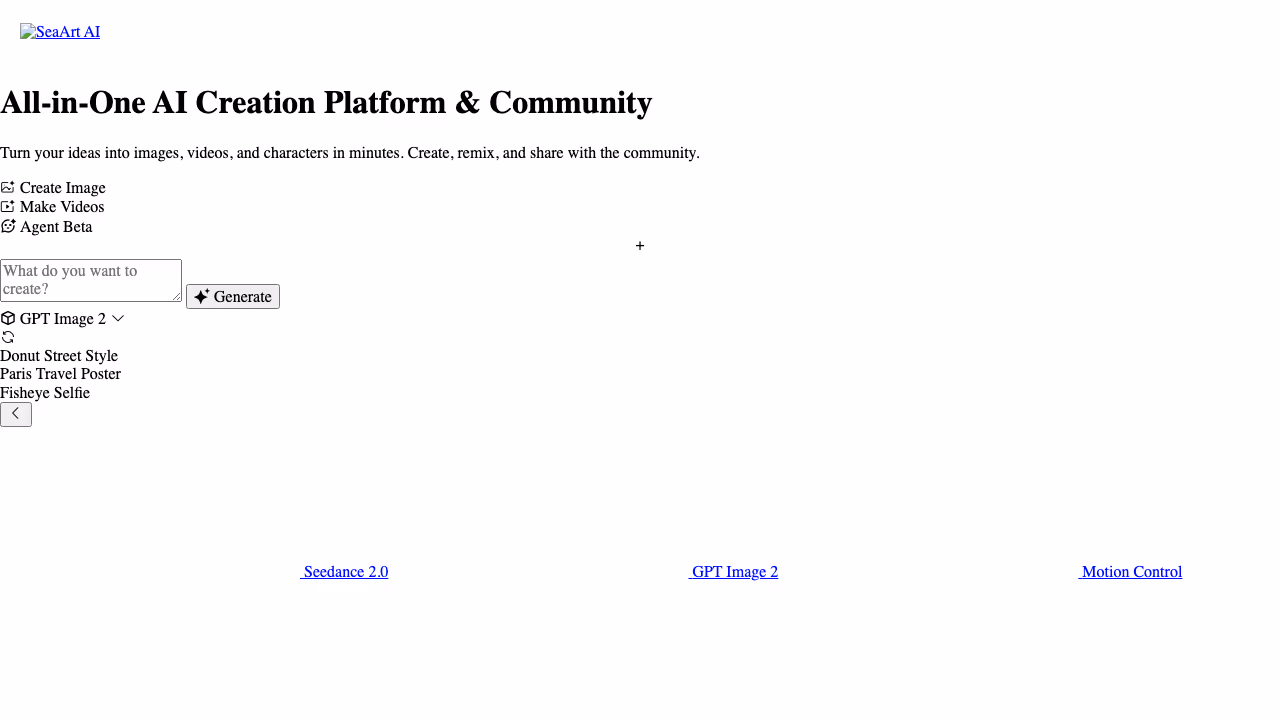Choose the Donut Street Style suggestion
This screenshot has width=1280, height=720.
click(x=59, y=356)
